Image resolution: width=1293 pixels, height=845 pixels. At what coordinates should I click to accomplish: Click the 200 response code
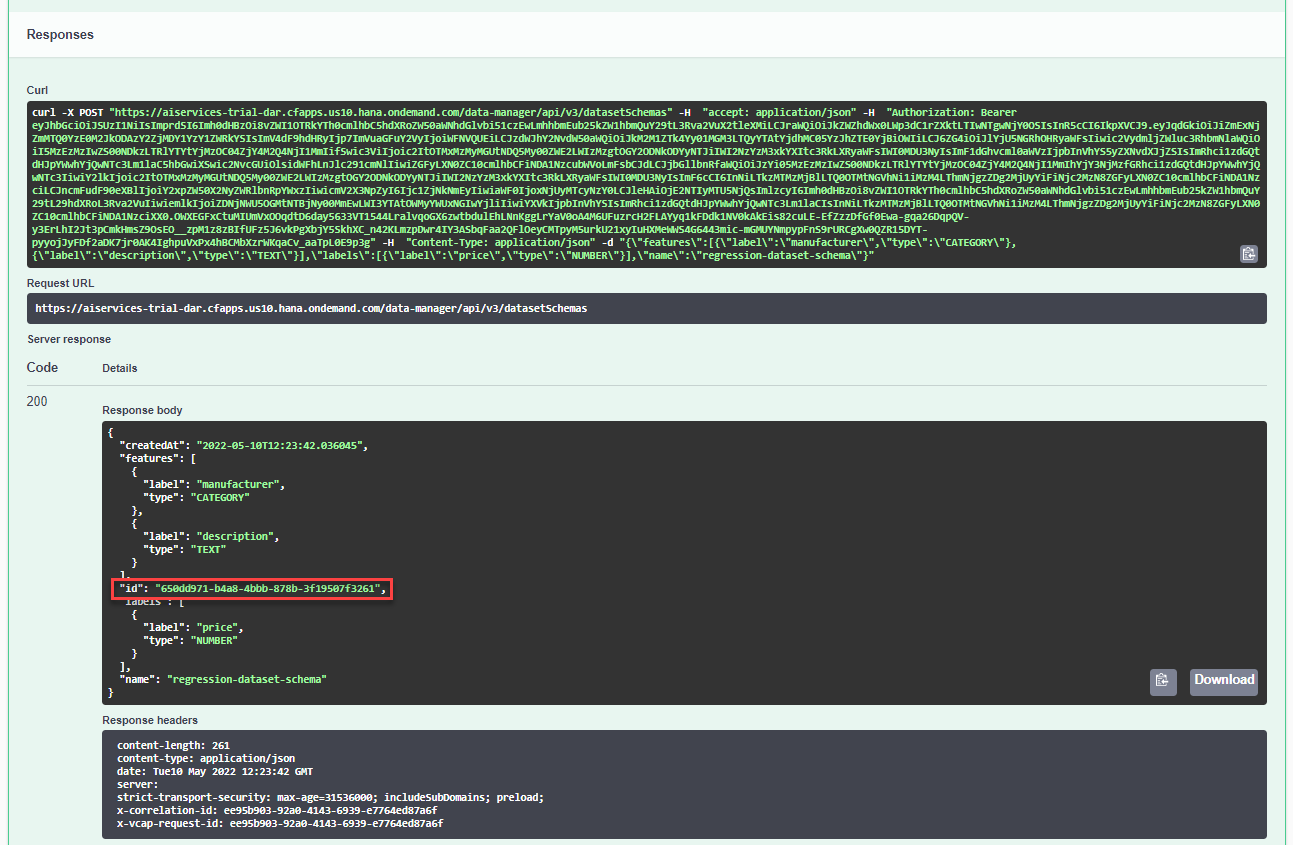pos(38,401)
